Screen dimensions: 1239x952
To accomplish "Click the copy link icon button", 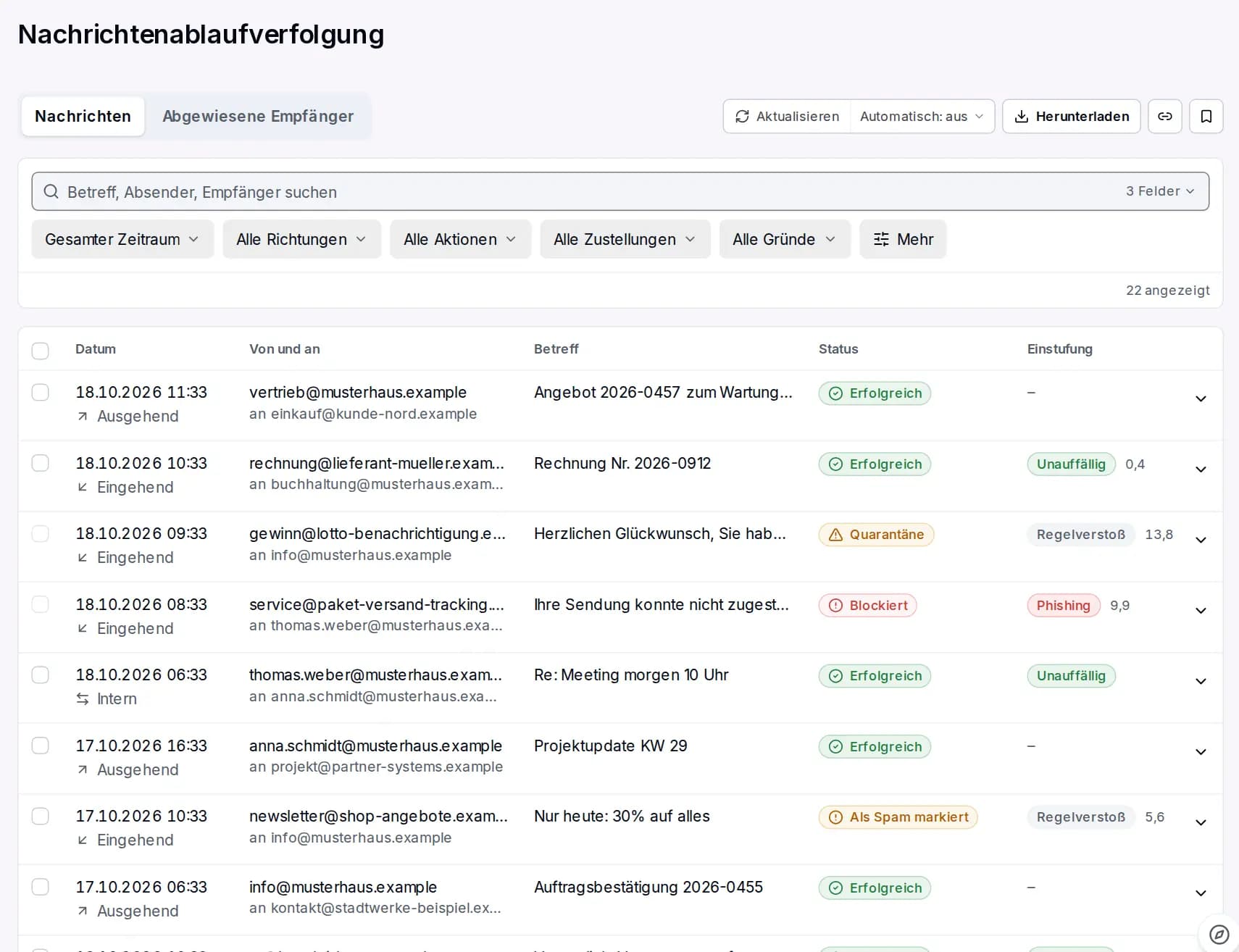I will coord(1165,116).
